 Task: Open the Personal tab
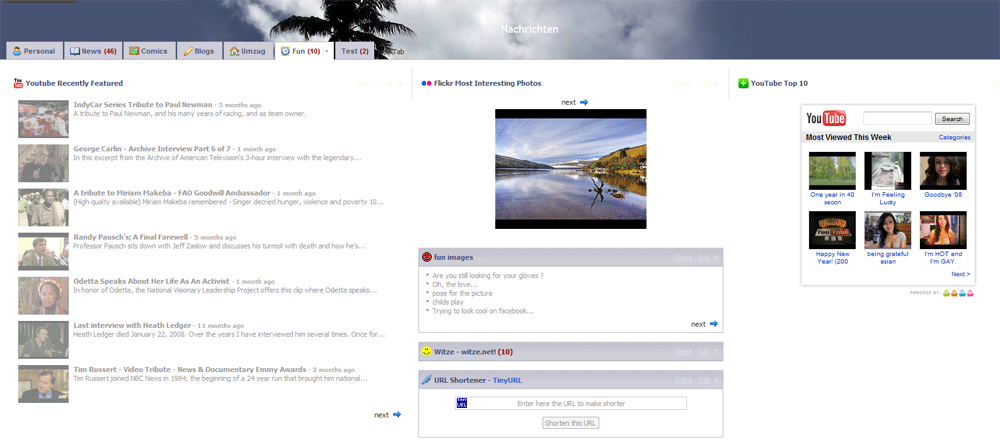tap(34, 51)
